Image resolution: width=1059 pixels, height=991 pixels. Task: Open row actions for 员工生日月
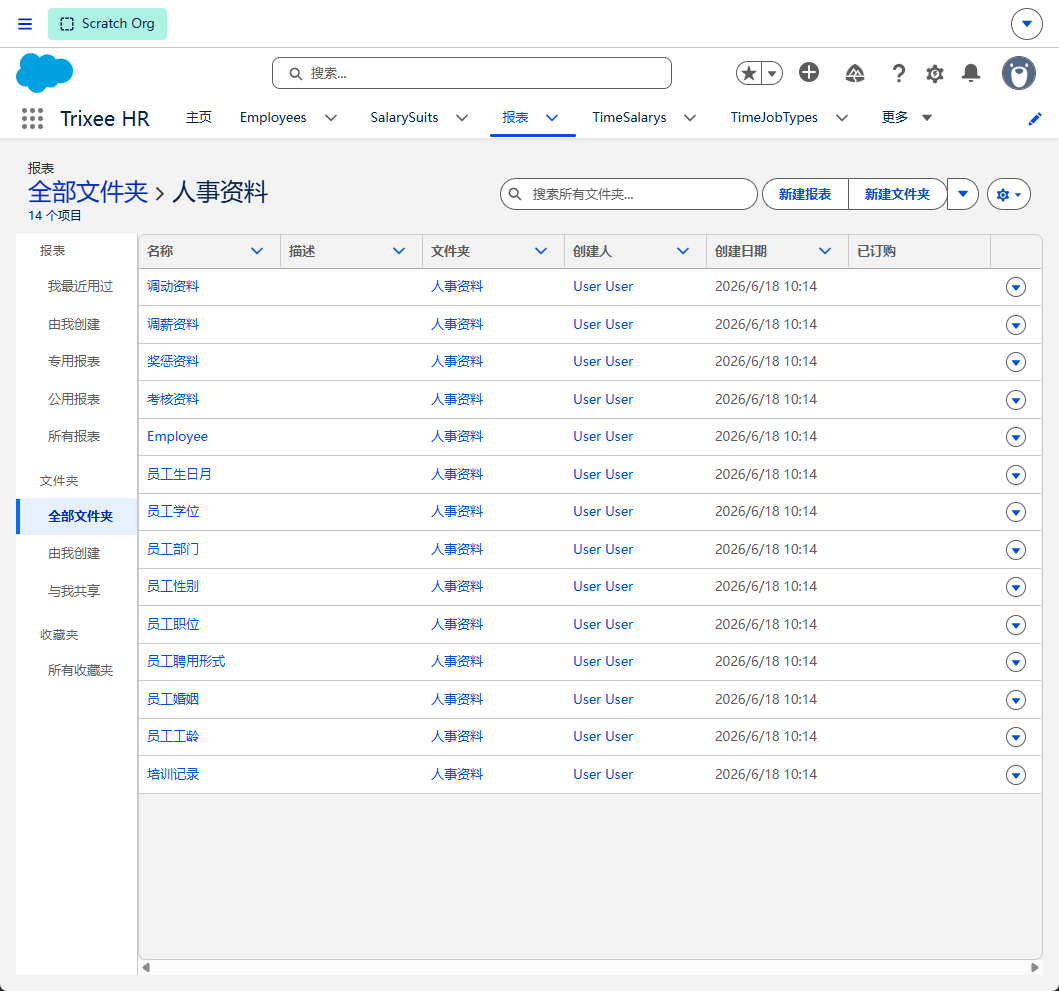1015,475
